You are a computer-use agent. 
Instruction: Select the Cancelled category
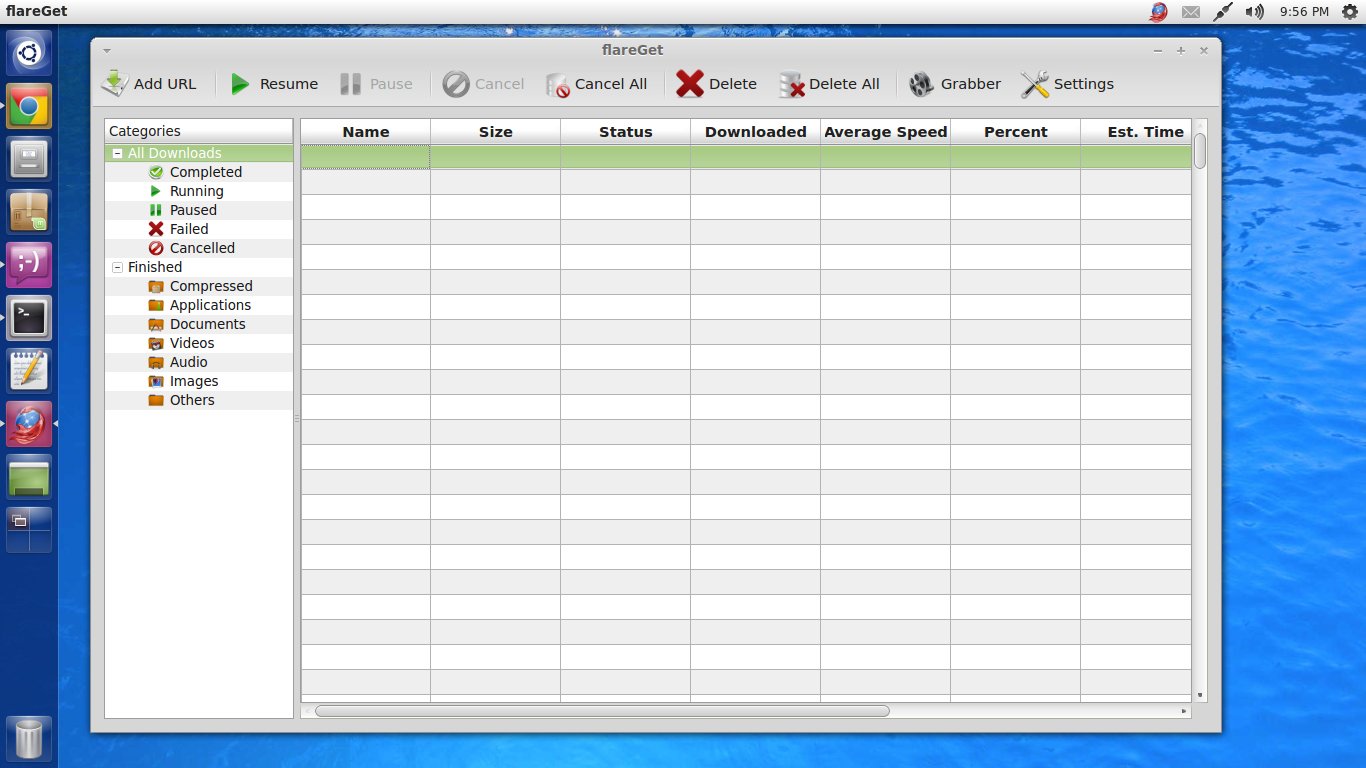201,248
